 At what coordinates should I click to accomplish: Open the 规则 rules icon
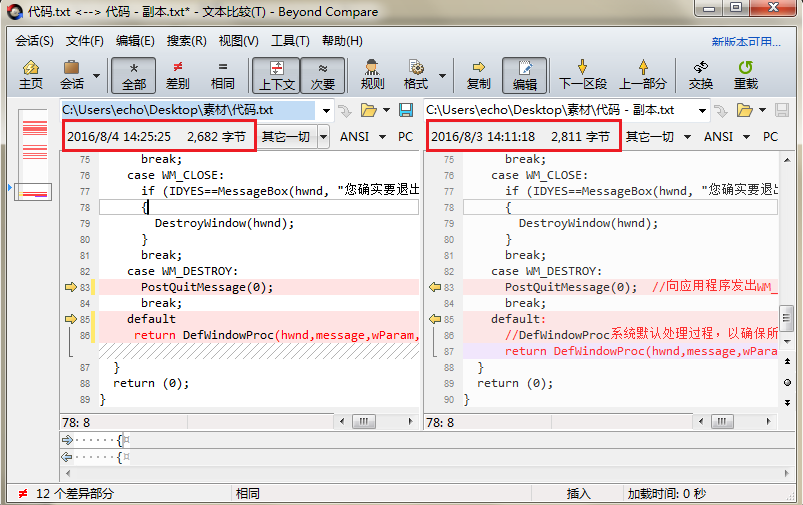372,75
